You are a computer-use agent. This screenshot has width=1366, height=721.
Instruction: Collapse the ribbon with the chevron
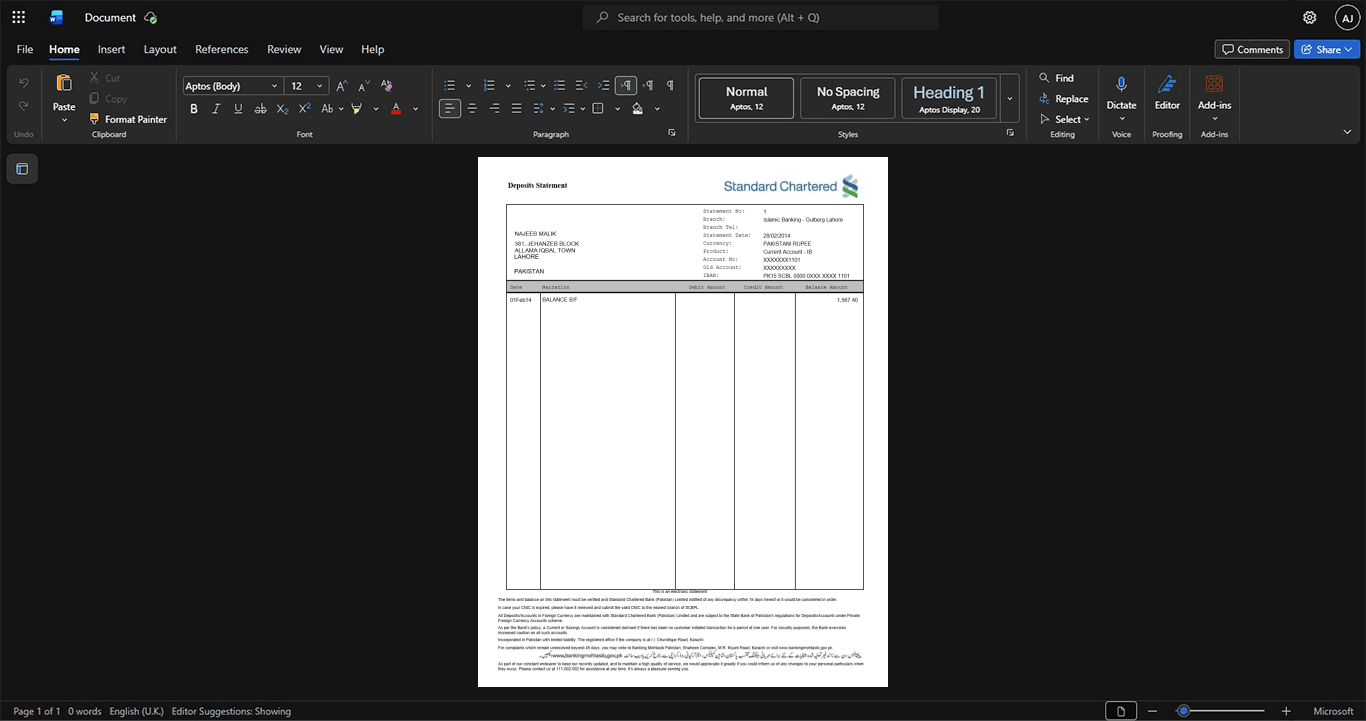click(1347, 132)
